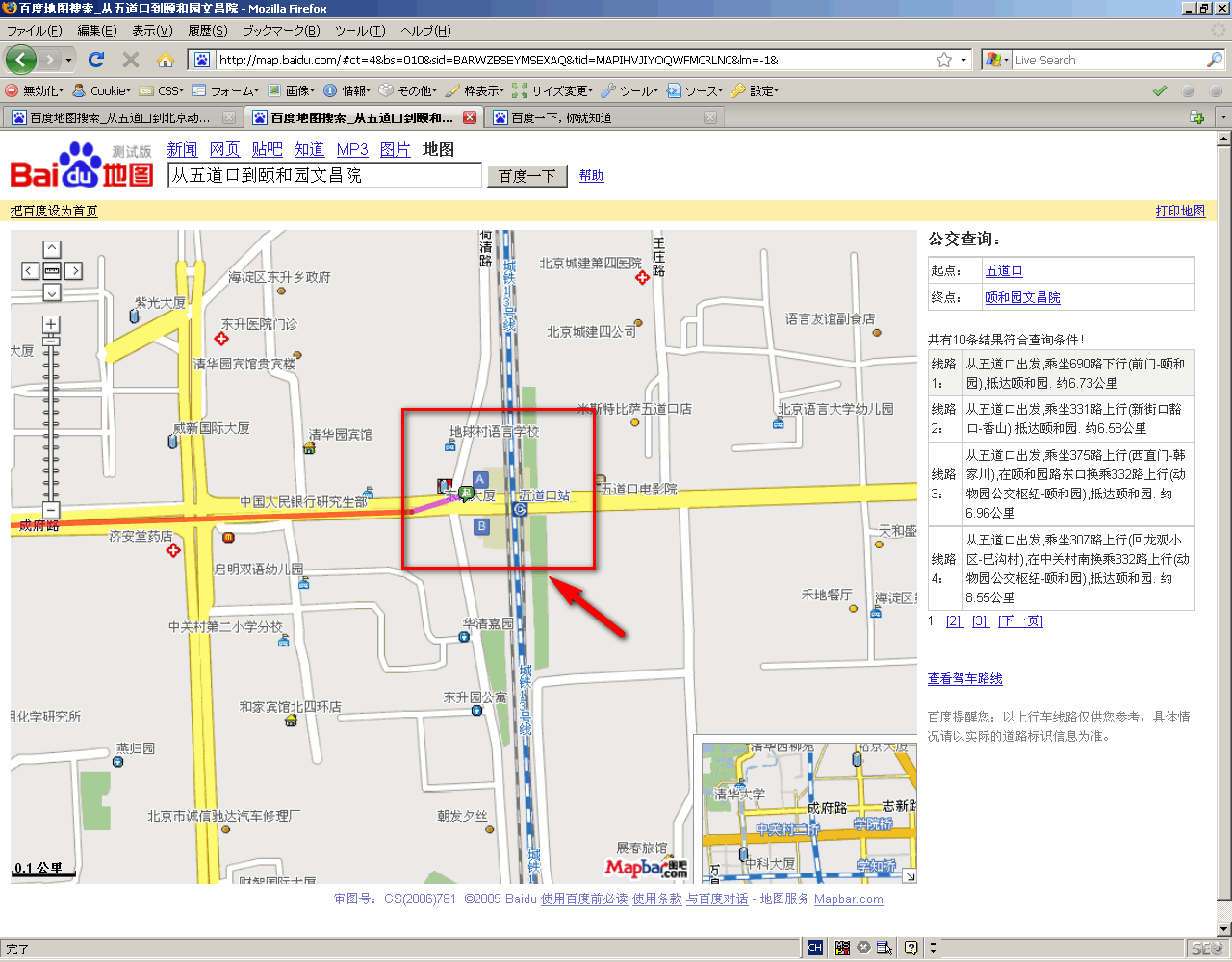Open the Cookie dropdown menu
The height and width of the screenshot is (962, 1232).
click(102, 90)
